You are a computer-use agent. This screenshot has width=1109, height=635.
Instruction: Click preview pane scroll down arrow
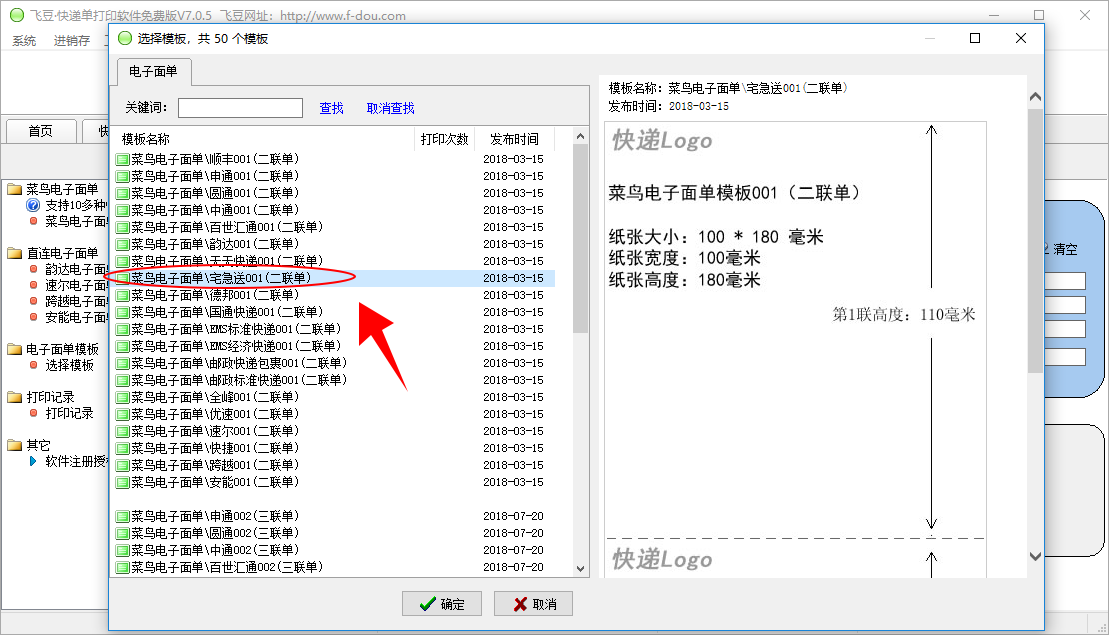point(1035,557)
